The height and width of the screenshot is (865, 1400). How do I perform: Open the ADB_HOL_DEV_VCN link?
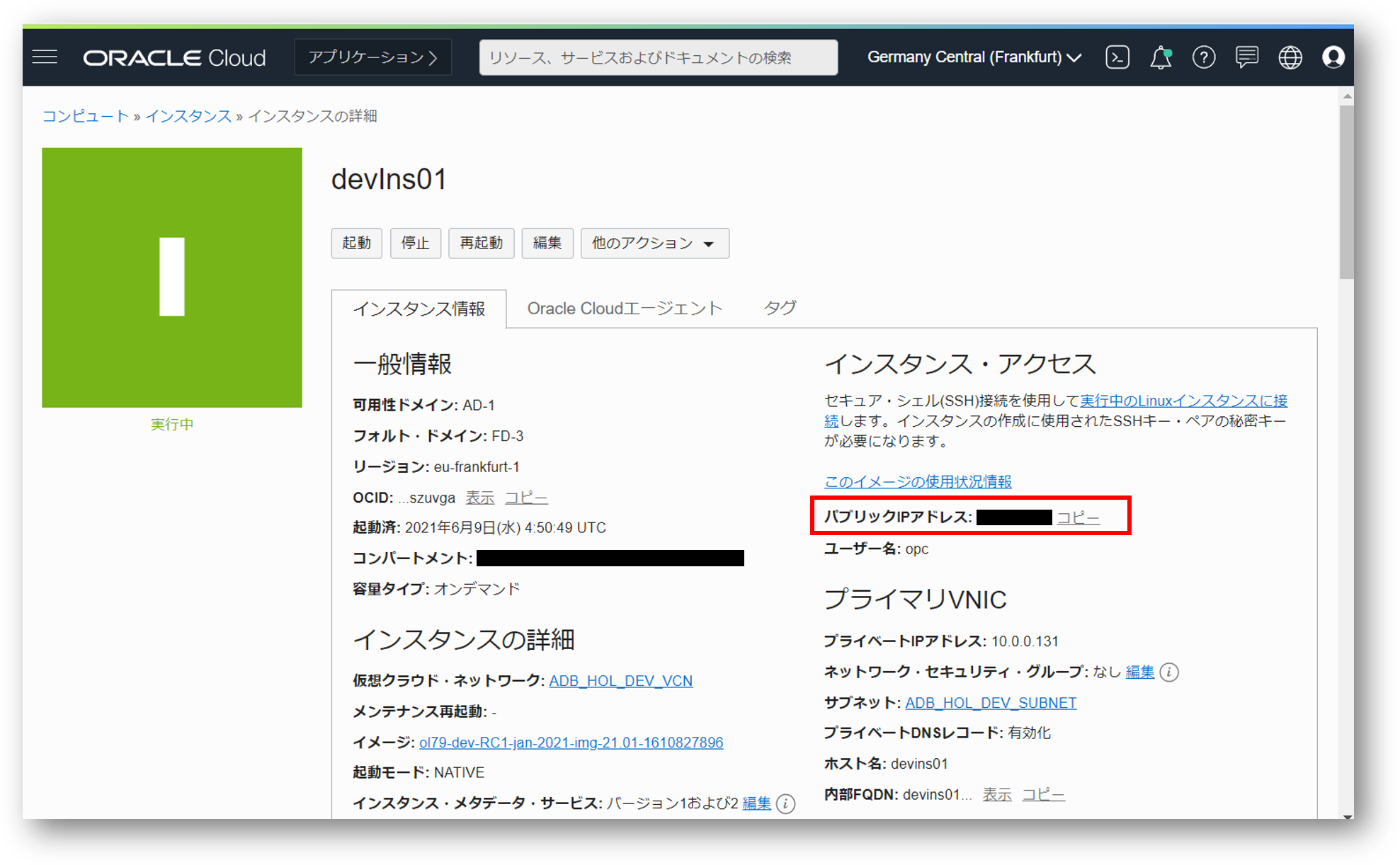pyautogui.click(x=620, y=681)
